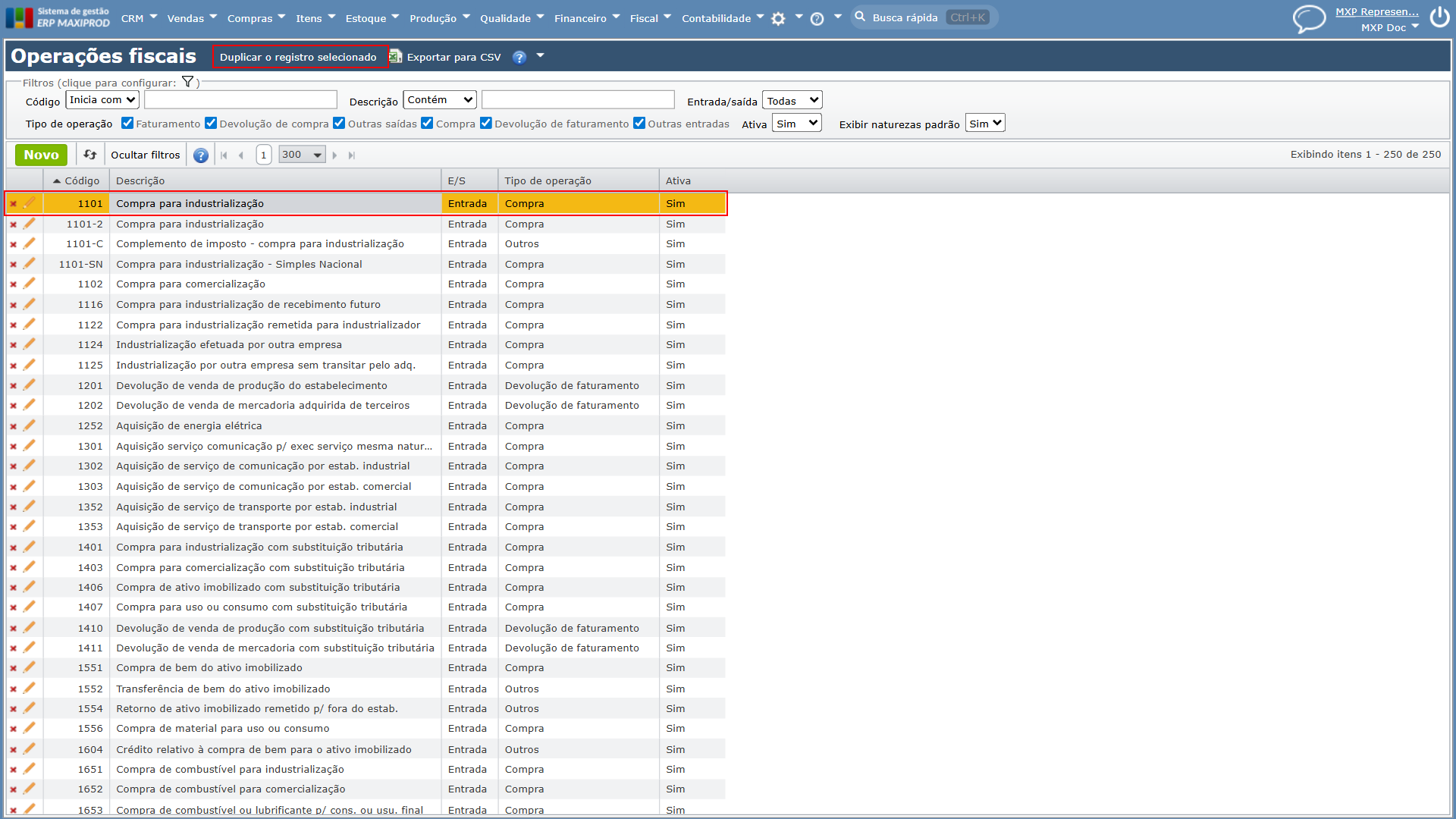This screenshot has width=1456, height=819.
Task: Click the power logout icon
Action: [1439, 17]
